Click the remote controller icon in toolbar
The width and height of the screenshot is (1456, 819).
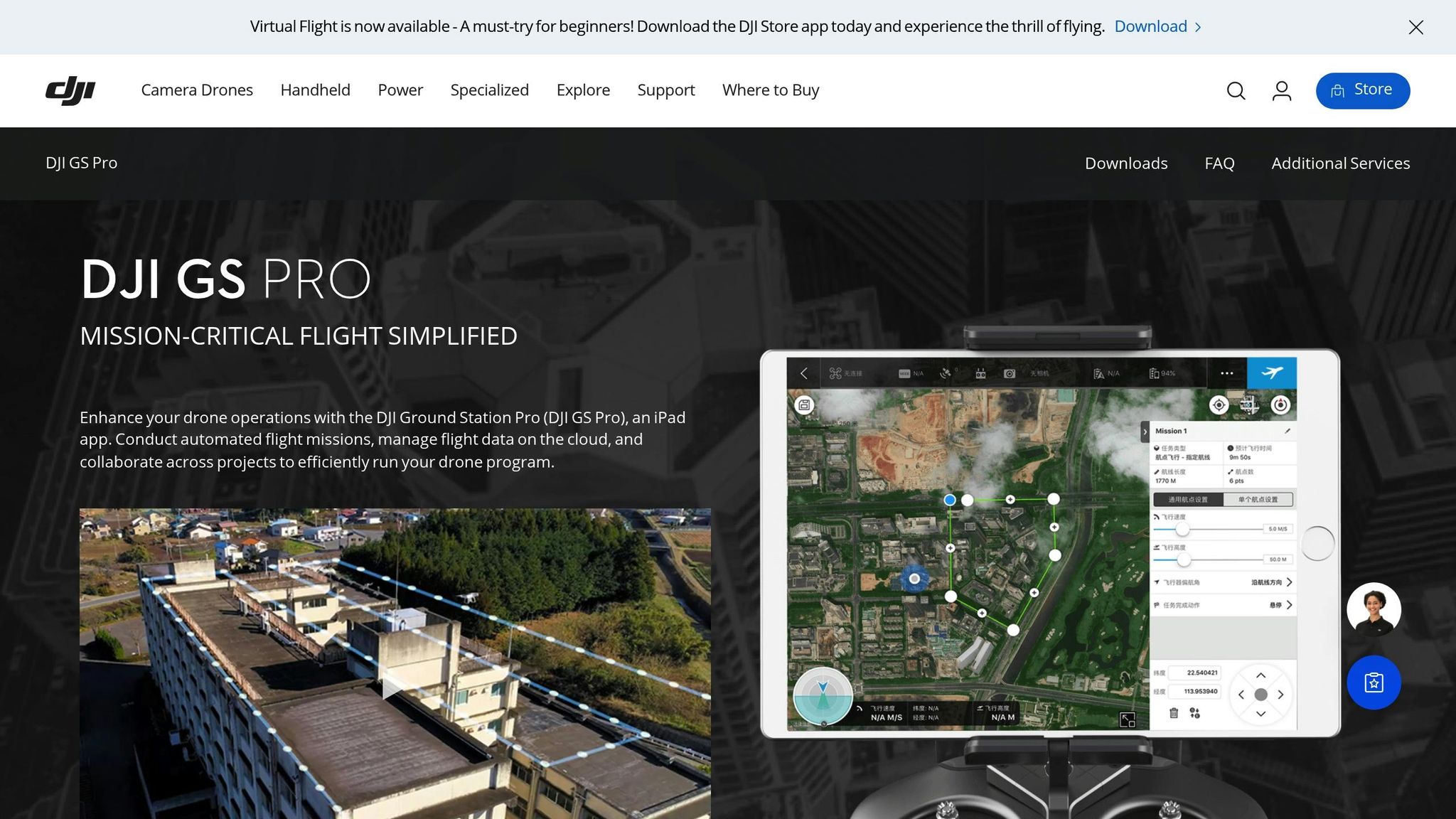coord(980,373)
